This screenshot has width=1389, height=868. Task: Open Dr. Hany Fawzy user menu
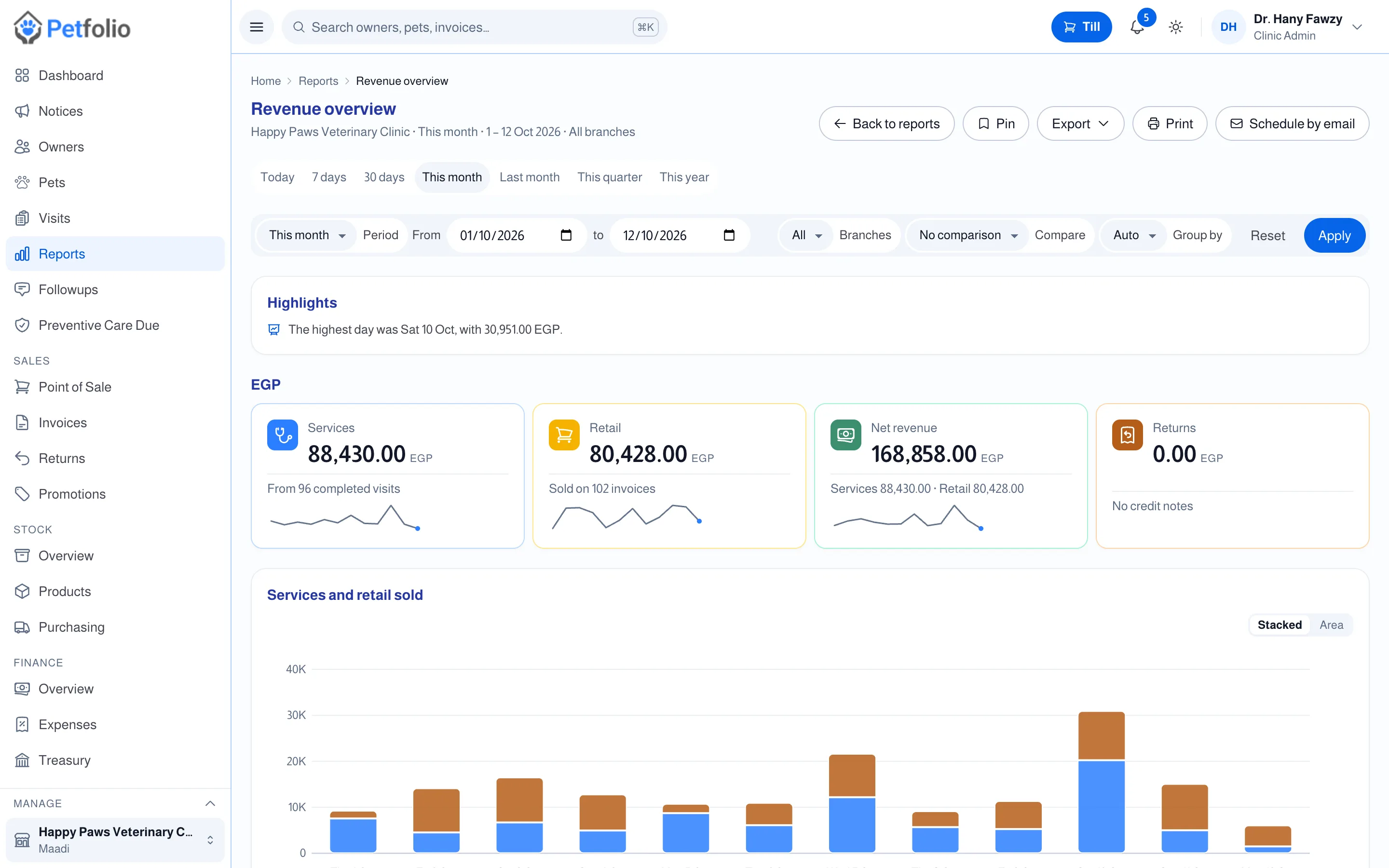click(x=1287, y=27)
